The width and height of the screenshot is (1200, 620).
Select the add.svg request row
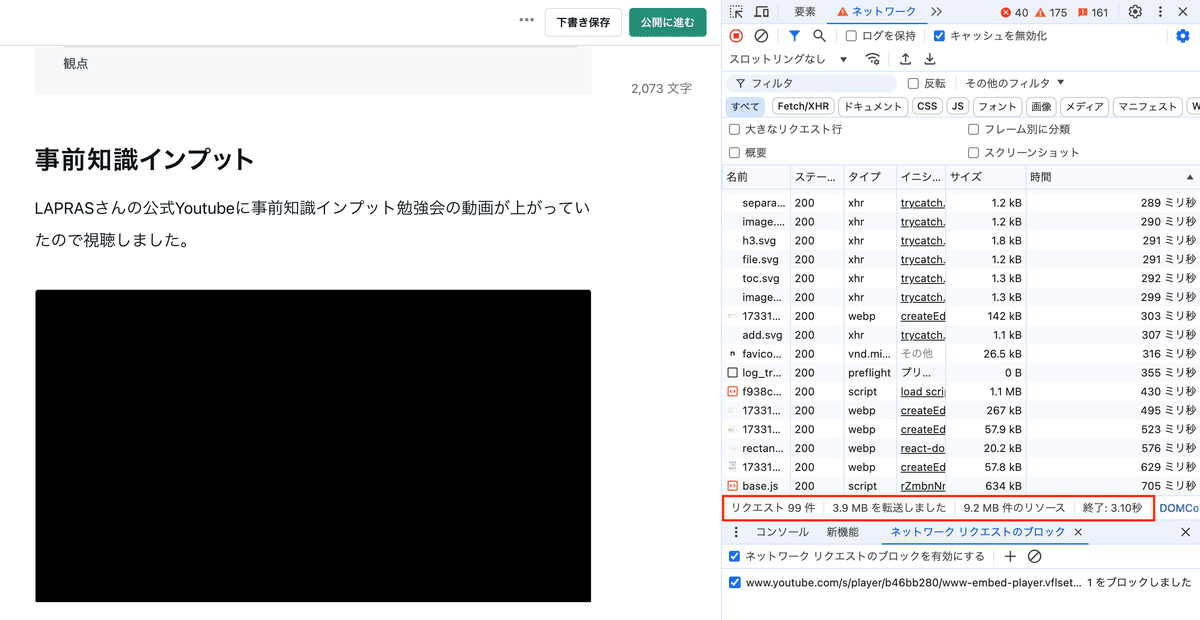(x=960, y=335)
